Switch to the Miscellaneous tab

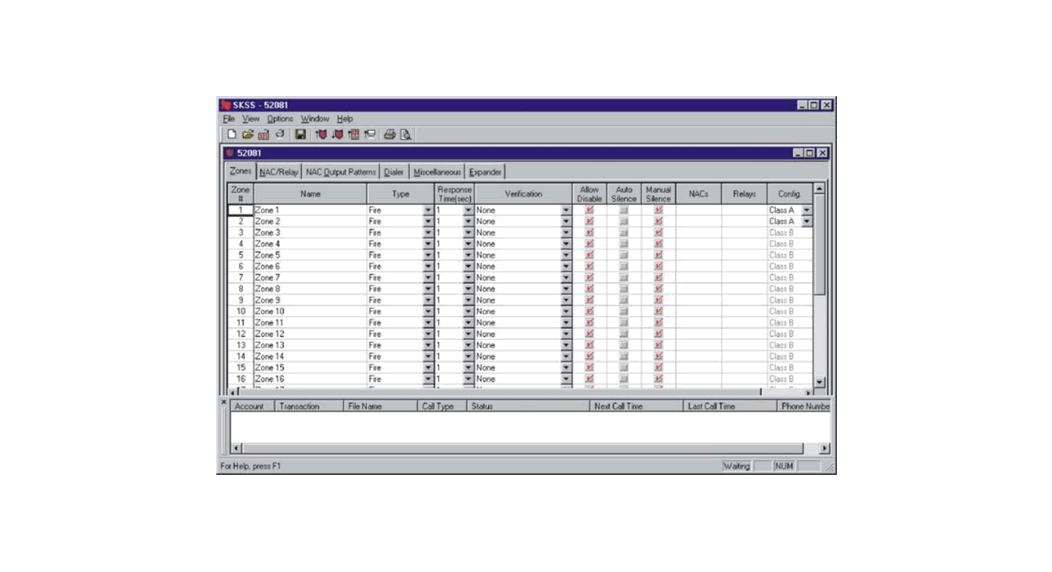[437, 172]
